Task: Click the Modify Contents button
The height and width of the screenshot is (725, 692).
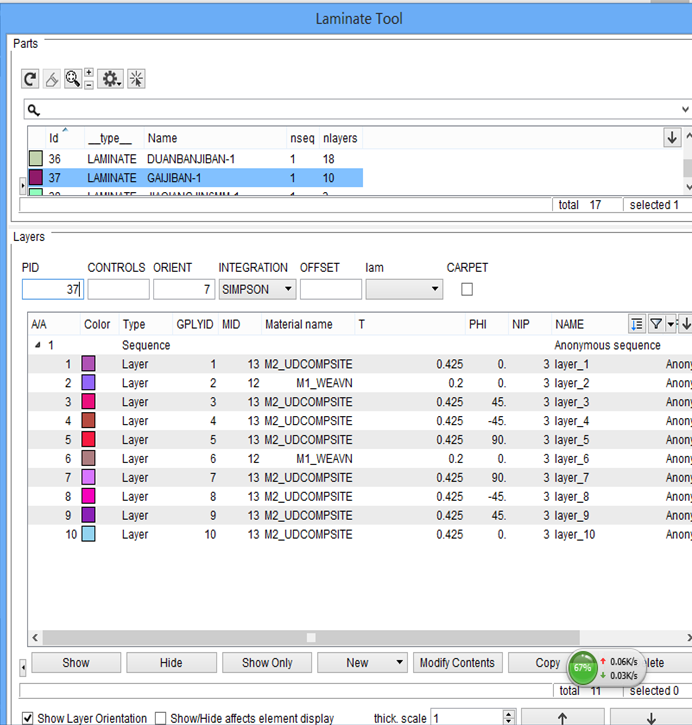Action: pos(457,663)
